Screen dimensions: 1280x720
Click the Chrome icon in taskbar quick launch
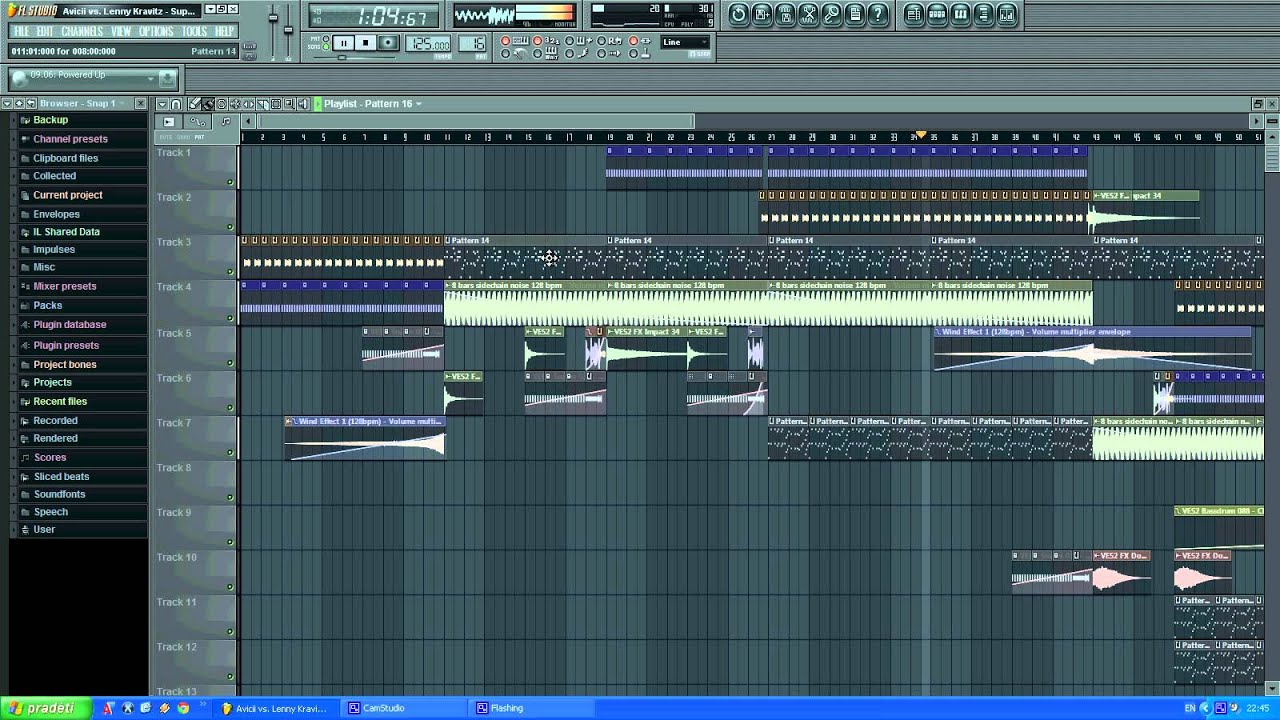click(x=183, y=708)
